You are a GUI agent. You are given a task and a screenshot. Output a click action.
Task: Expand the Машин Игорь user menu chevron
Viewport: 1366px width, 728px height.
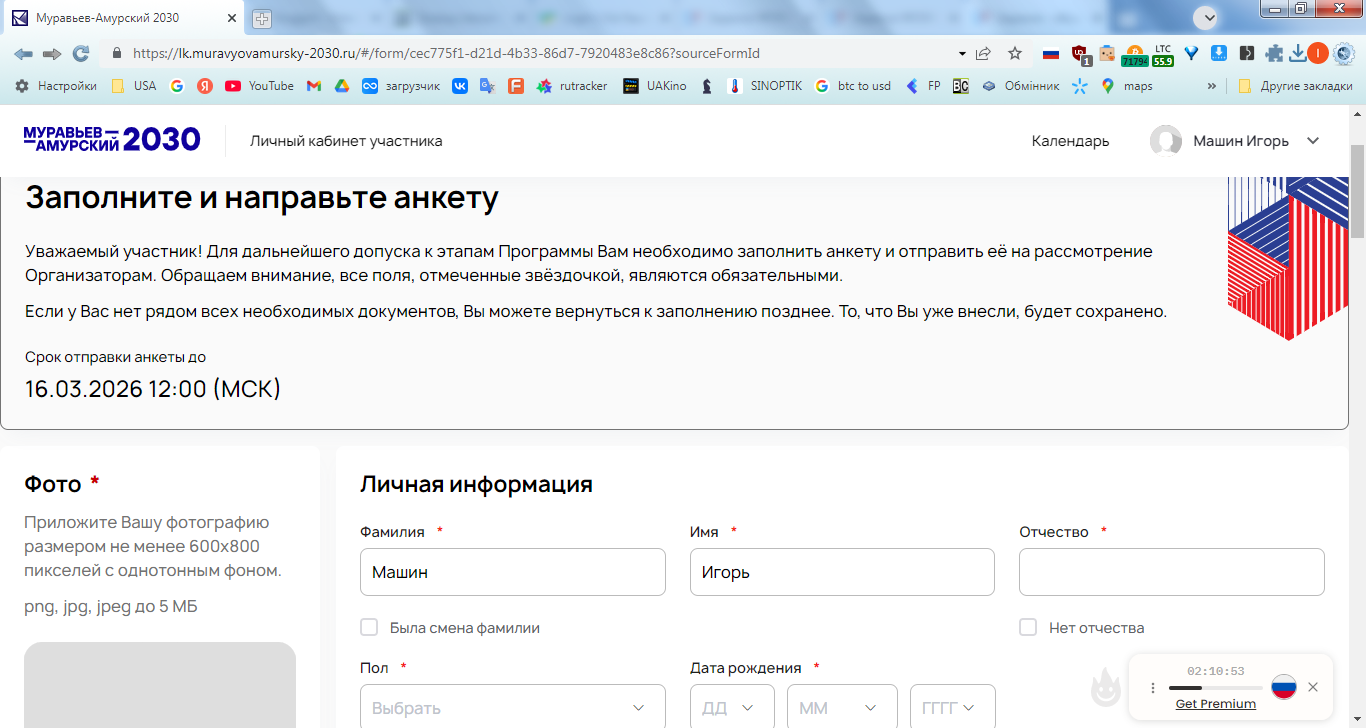[1313, 141]
